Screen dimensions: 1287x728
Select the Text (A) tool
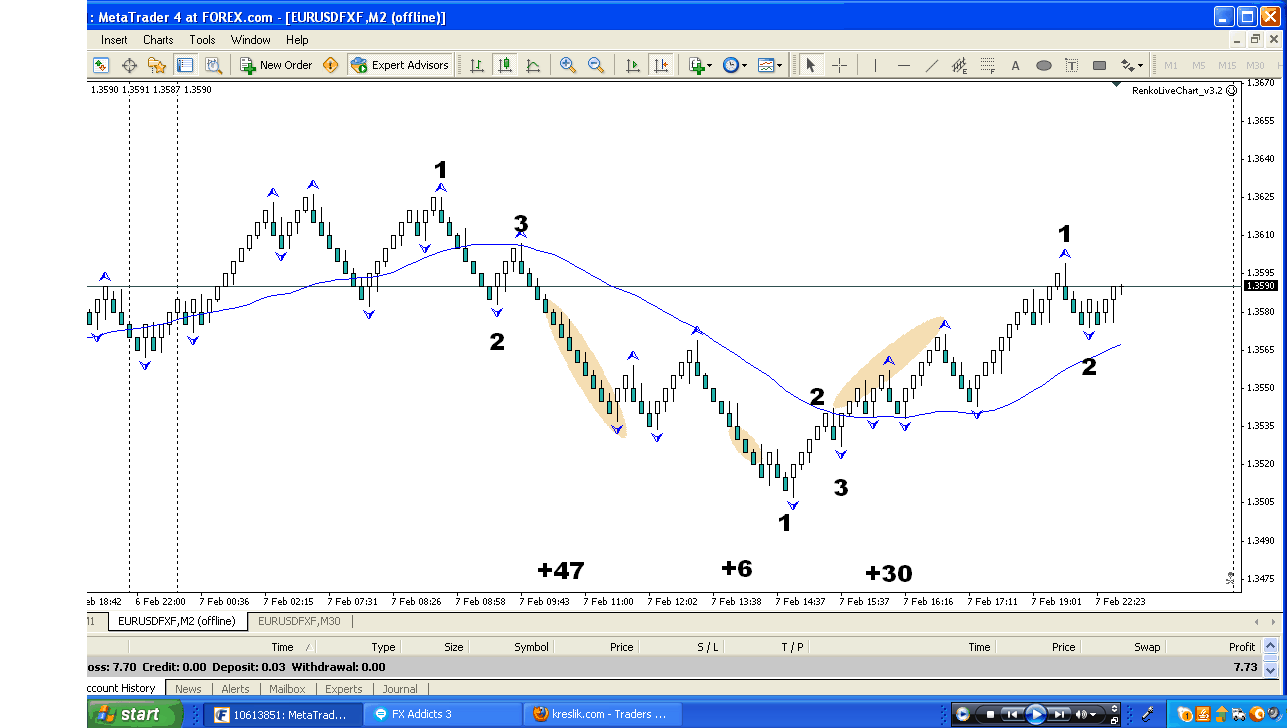pyautogui.click(x=1015, y=65)
